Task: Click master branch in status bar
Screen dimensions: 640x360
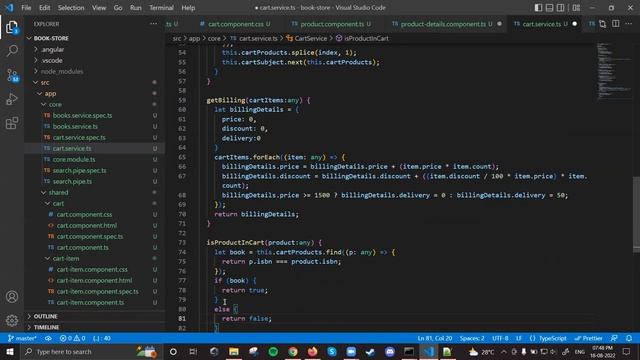Action: click(x=22, y=338)
